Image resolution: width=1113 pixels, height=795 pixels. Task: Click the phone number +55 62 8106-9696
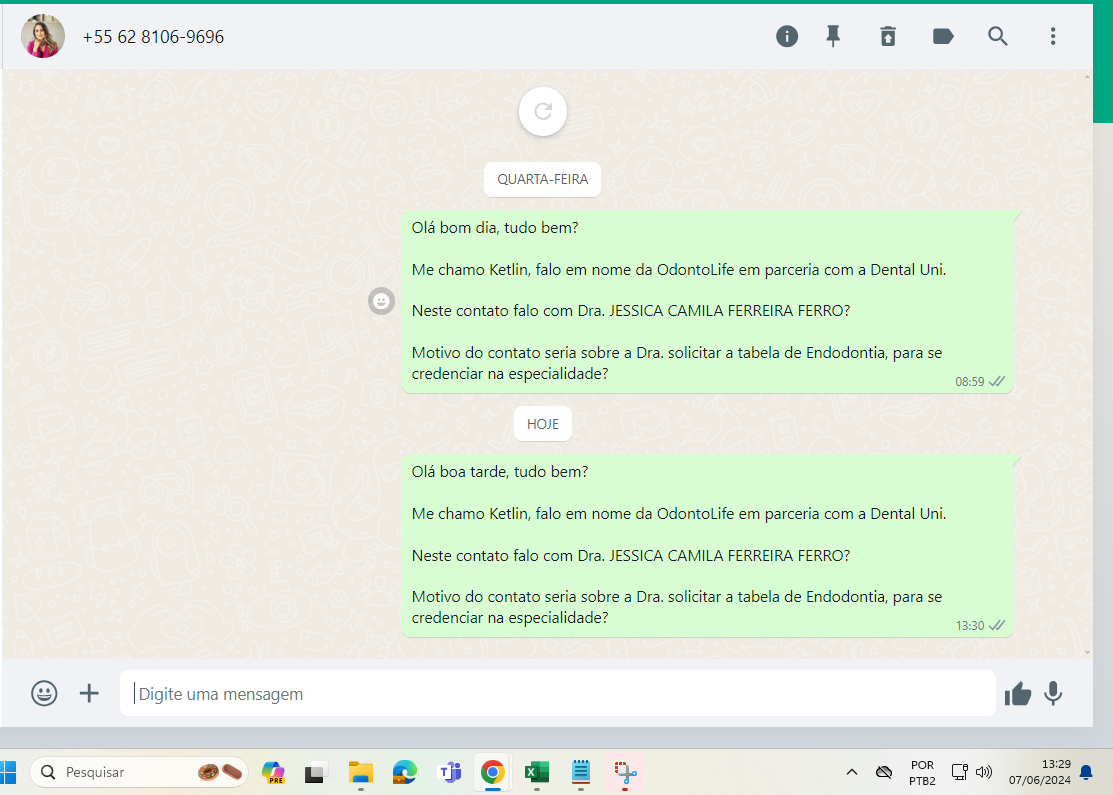[153, 37]
